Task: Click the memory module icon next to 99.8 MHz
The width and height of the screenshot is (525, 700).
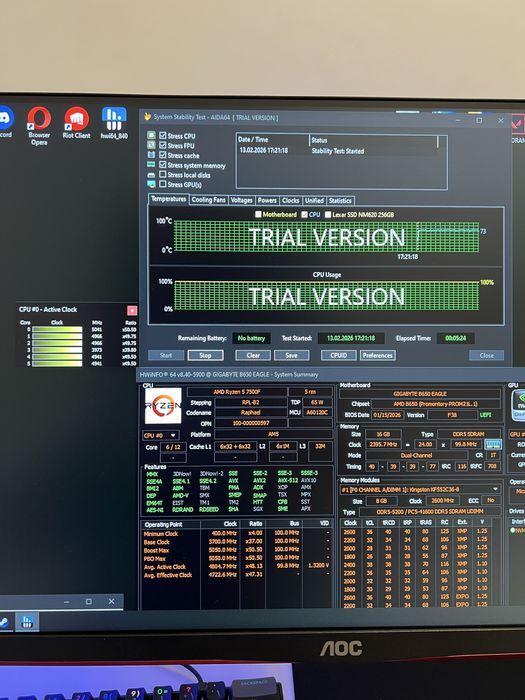Action: pos(493,444)
